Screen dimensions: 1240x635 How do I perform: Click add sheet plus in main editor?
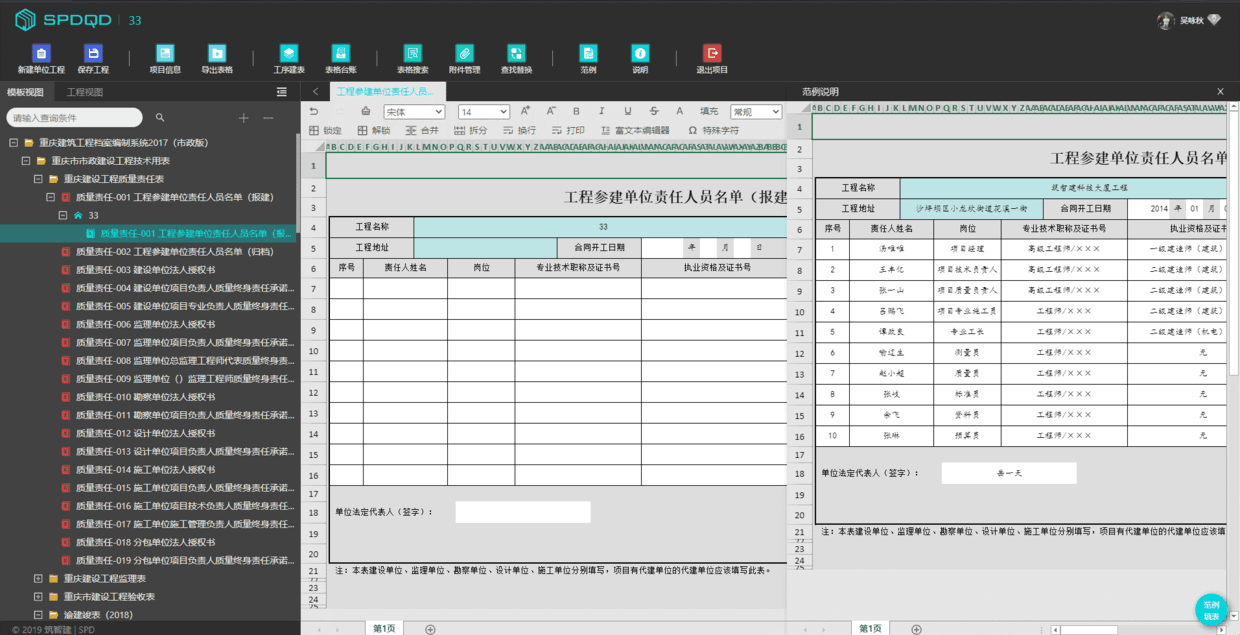[430, 629]
